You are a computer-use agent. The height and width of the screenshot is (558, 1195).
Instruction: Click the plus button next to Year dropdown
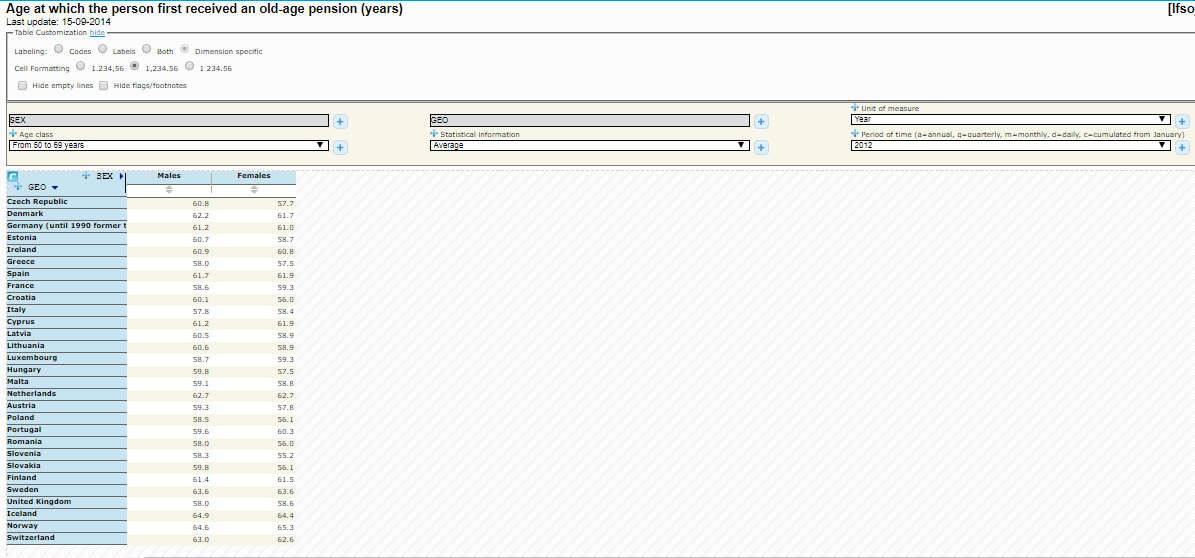pos(1182,122)
